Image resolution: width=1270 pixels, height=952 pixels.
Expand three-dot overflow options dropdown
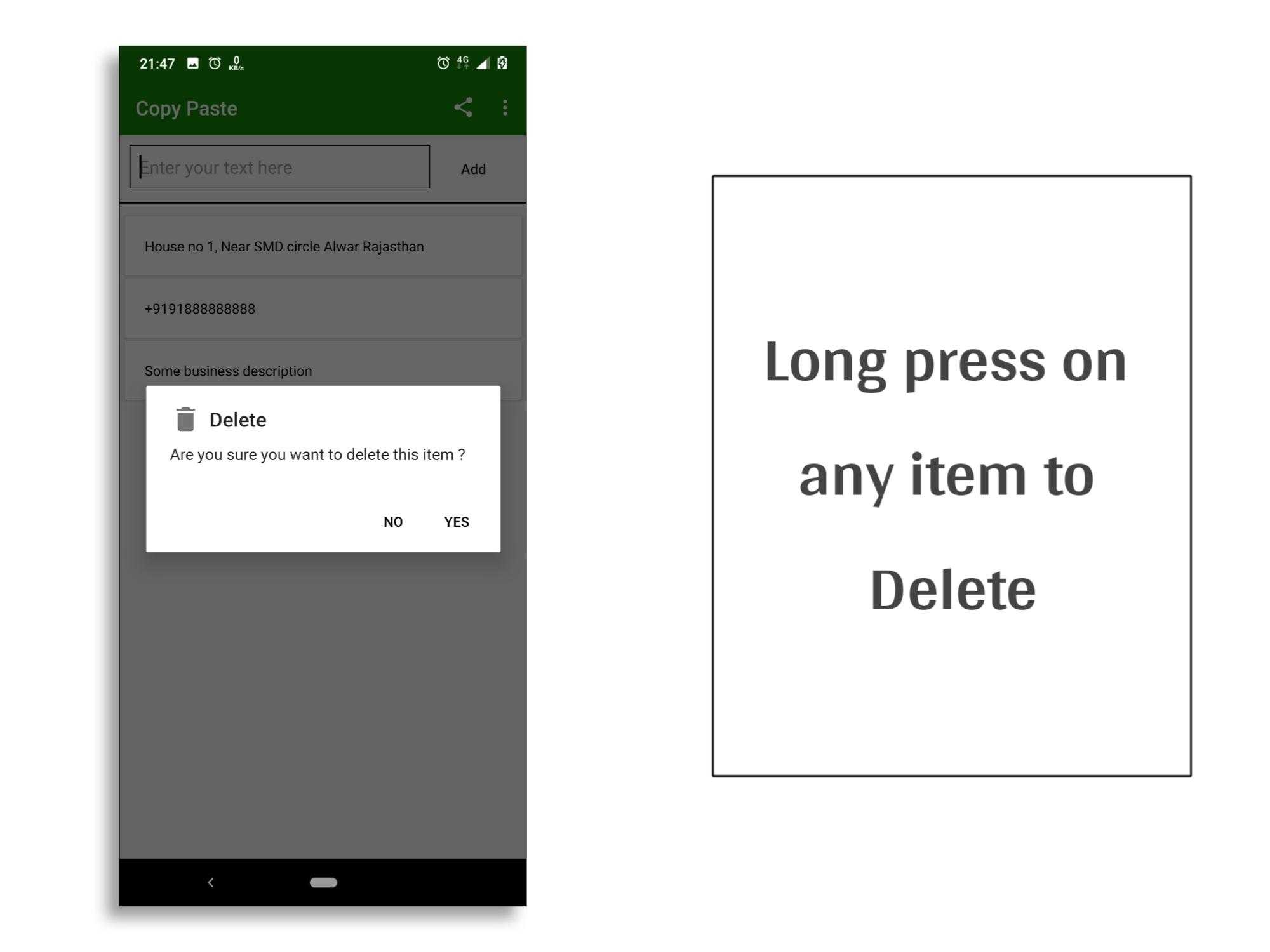tap(506, 107)
